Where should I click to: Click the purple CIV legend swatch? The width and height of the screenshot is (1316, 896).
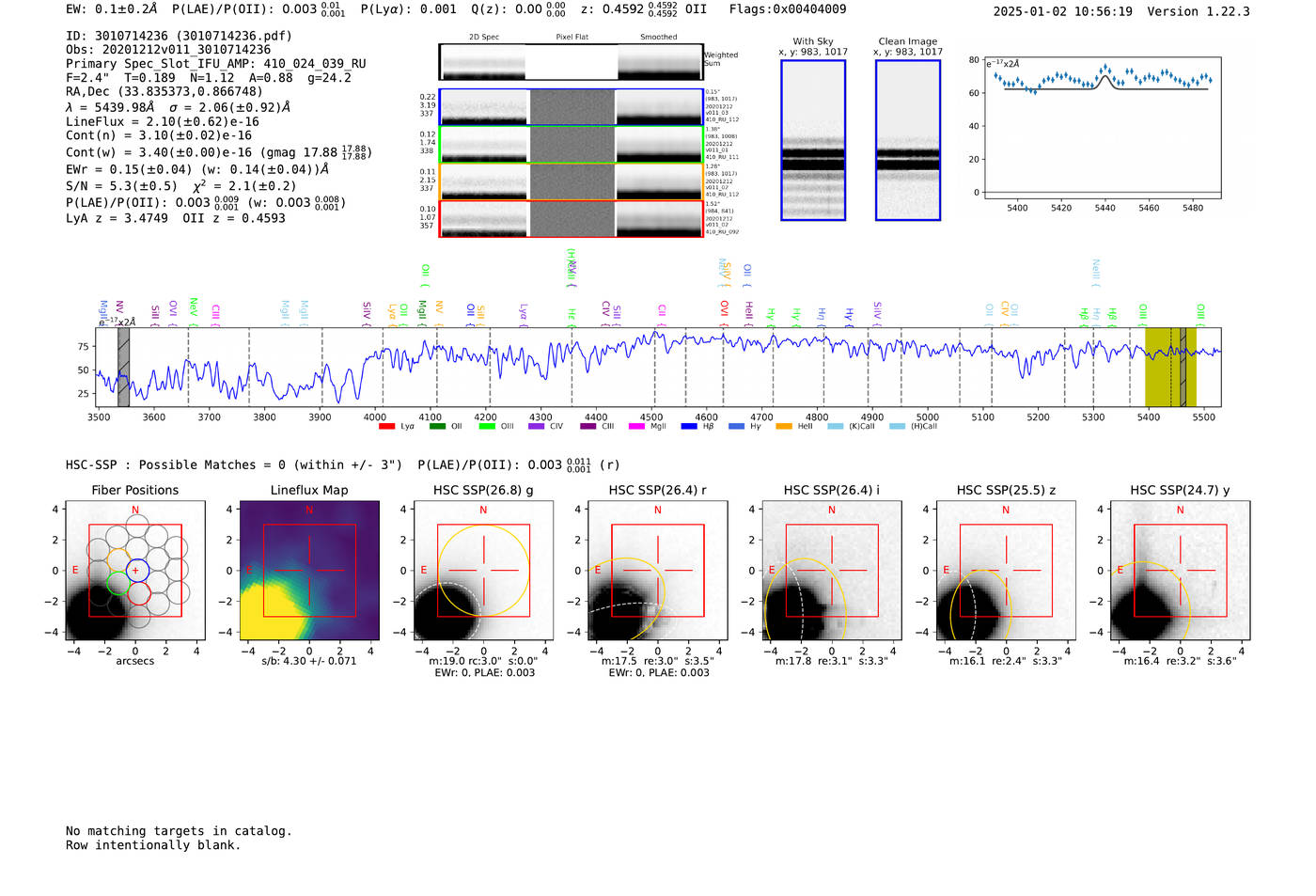(537, 427)
